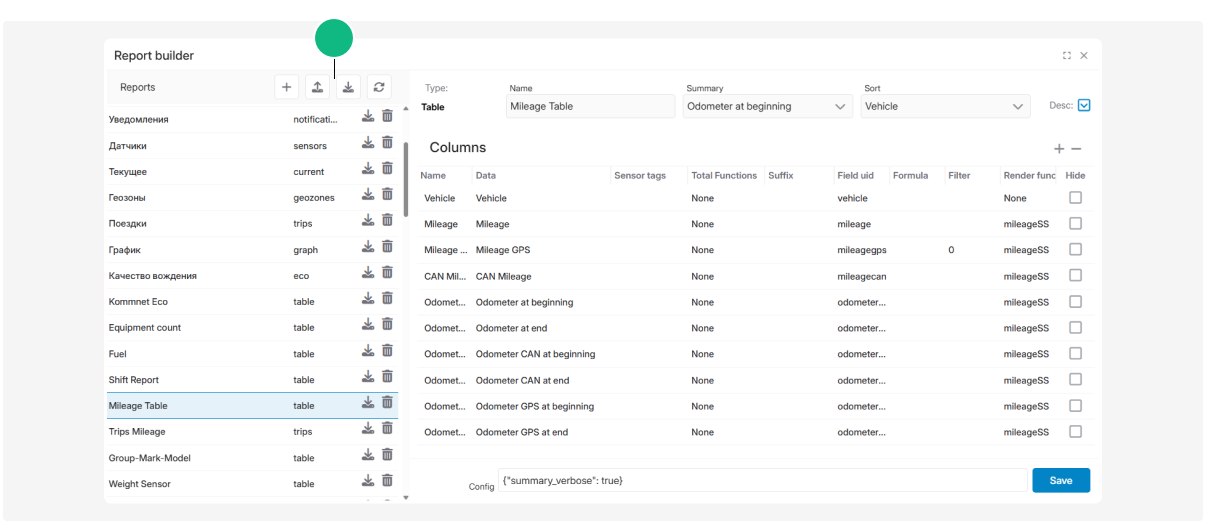The width and height of the screenshot is (1206, 524).
Task: Add a new report with plus button
Action: (x=287, y=87)
